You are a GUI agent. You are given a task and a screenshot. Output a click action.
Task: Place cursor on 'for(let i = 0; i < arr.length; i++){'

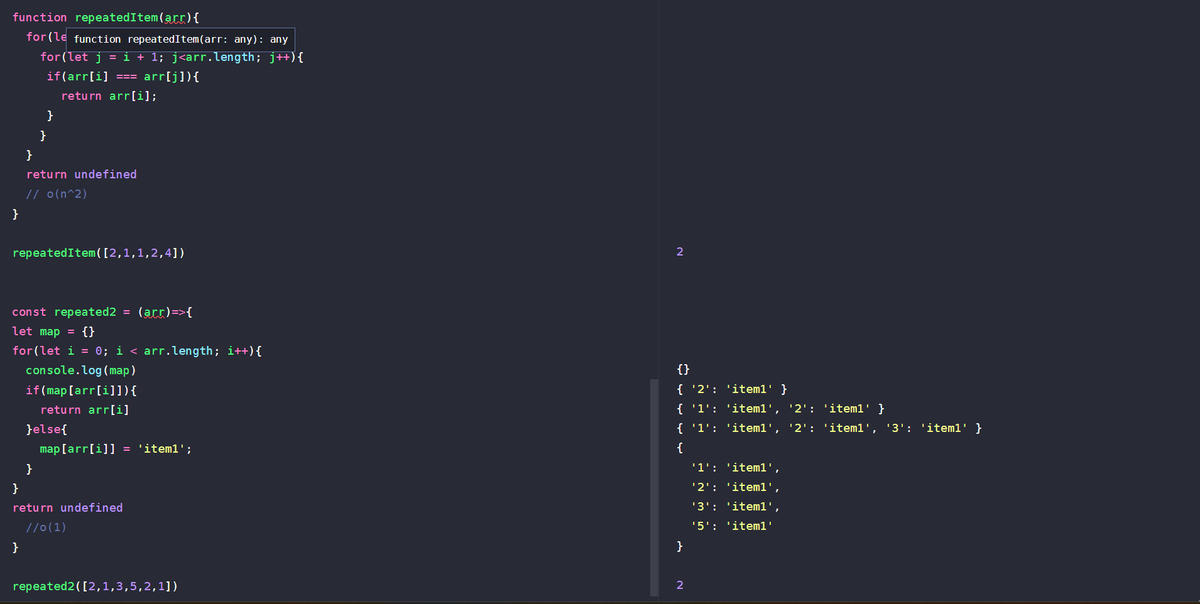[x=137, y=351]
